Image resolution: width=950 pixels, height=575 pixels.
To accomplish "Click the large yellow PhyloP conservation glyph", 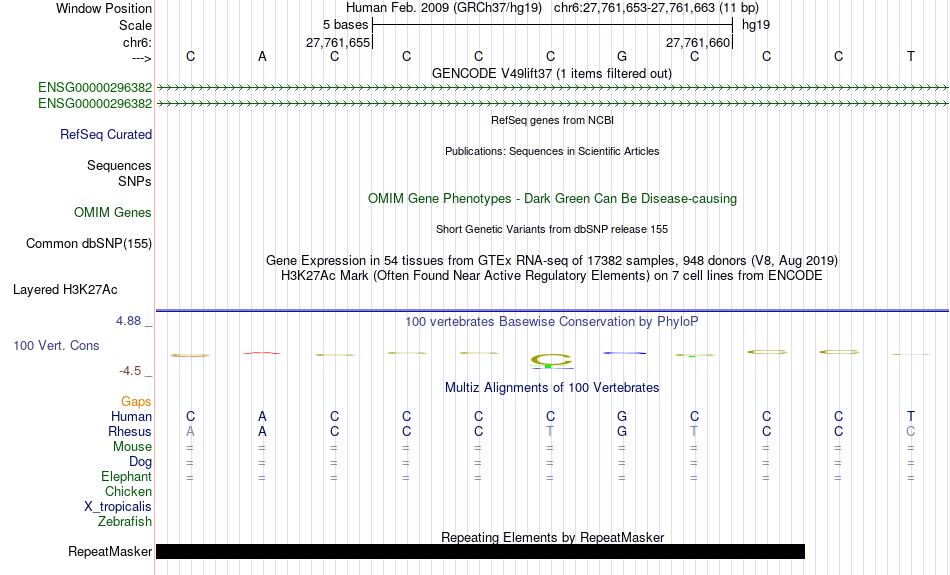I will (x=551, y=359).
